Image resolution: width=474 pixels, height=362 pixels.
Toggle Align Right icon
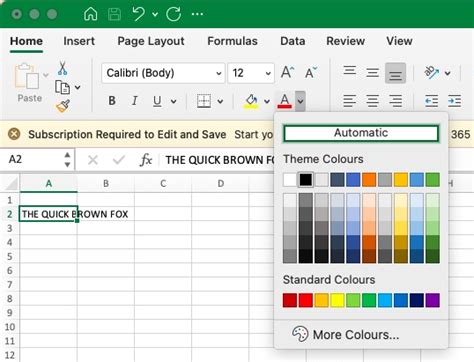point(395,101)
